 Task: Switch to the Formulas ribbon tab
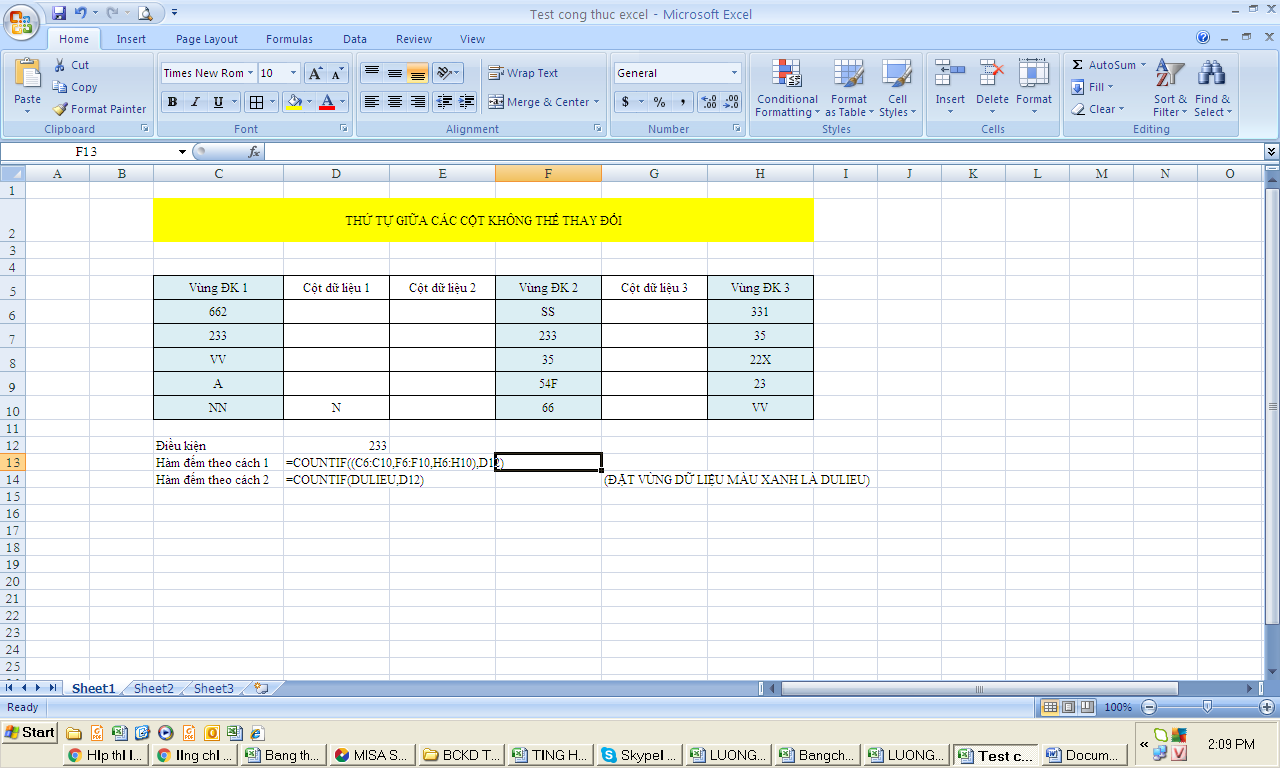[x=289, y=39]
